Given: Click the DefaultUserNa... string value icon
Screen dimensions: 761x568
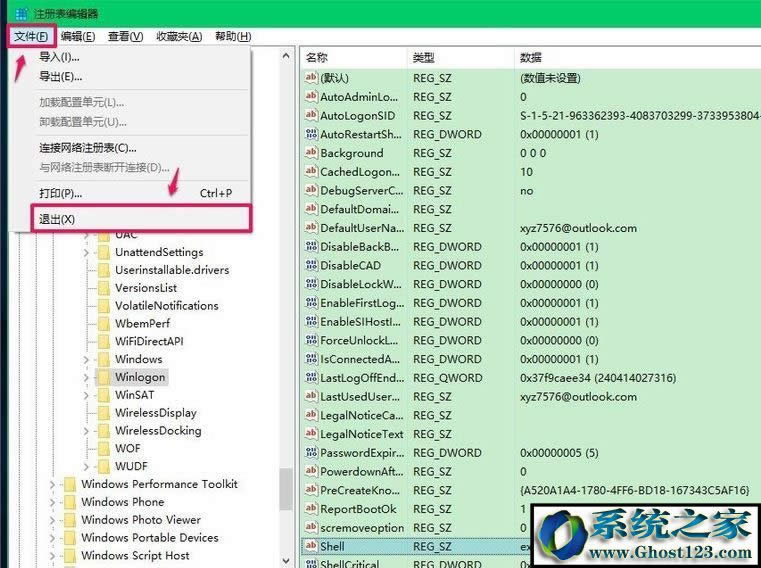Looking at the screenshot, I should tap(311, 227).
